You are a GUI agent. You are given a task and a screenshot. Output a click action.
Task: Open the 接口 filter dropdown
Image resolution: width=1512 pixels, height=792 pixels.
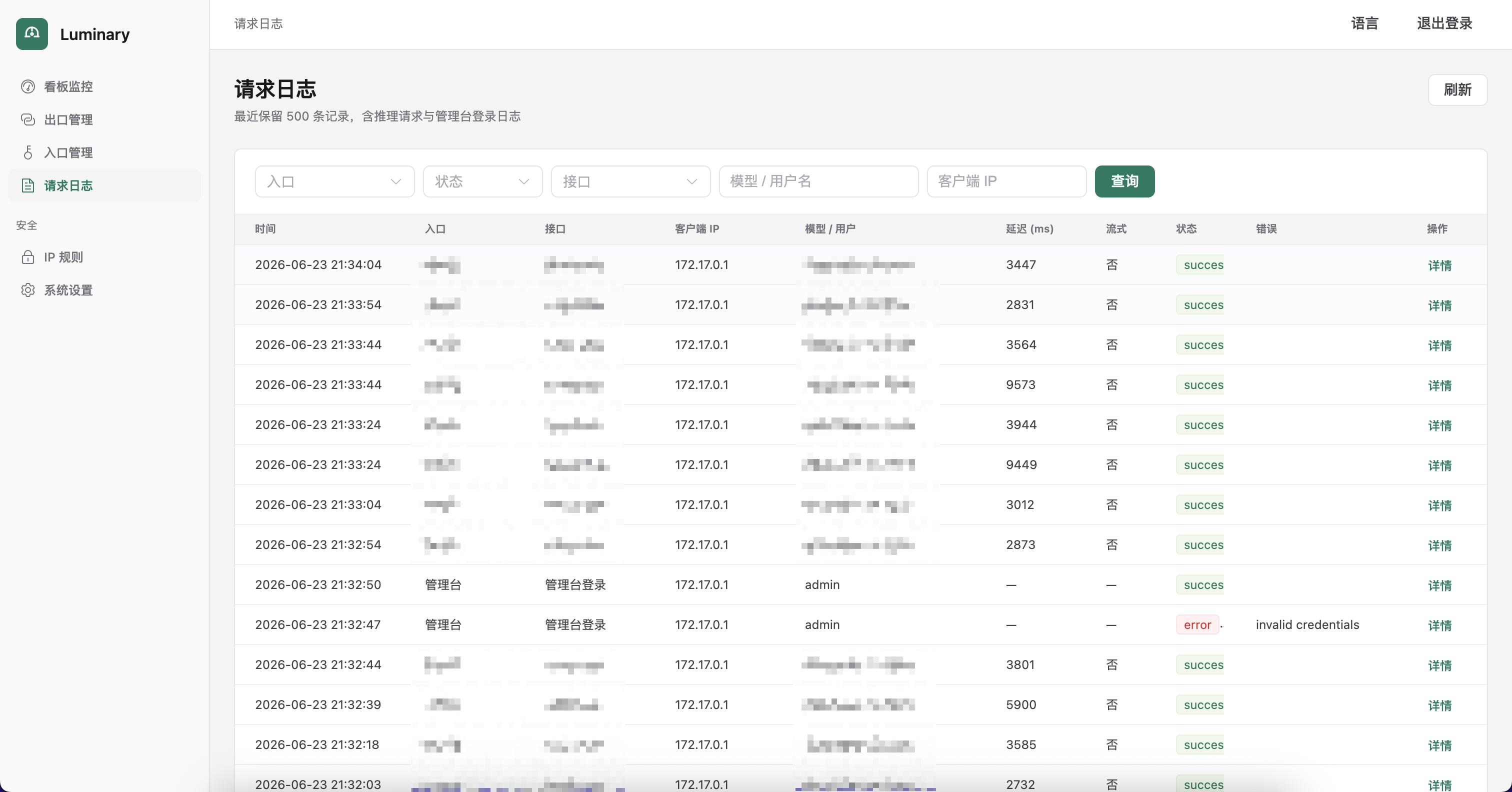tap(630, 181)
